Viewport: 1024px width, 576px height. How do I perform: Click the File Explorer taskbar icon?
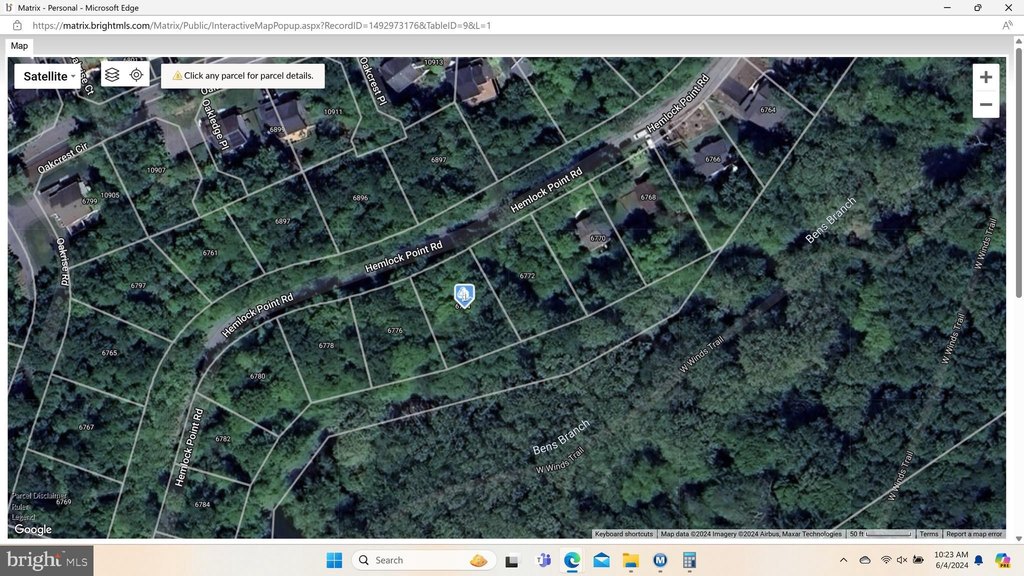point(631,560)
